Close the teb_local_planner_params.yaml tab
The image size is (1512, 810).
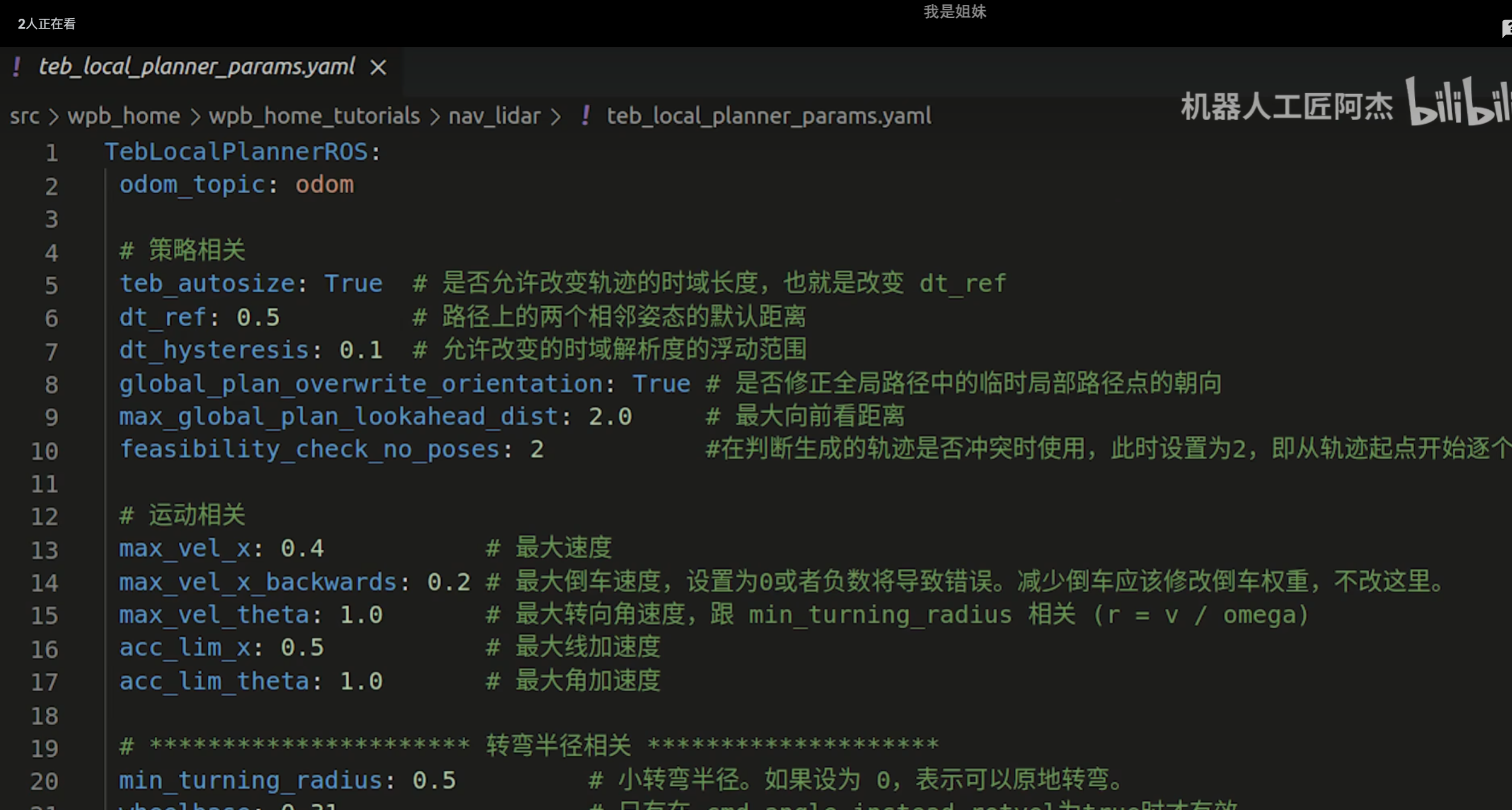(x=378, y=67)
